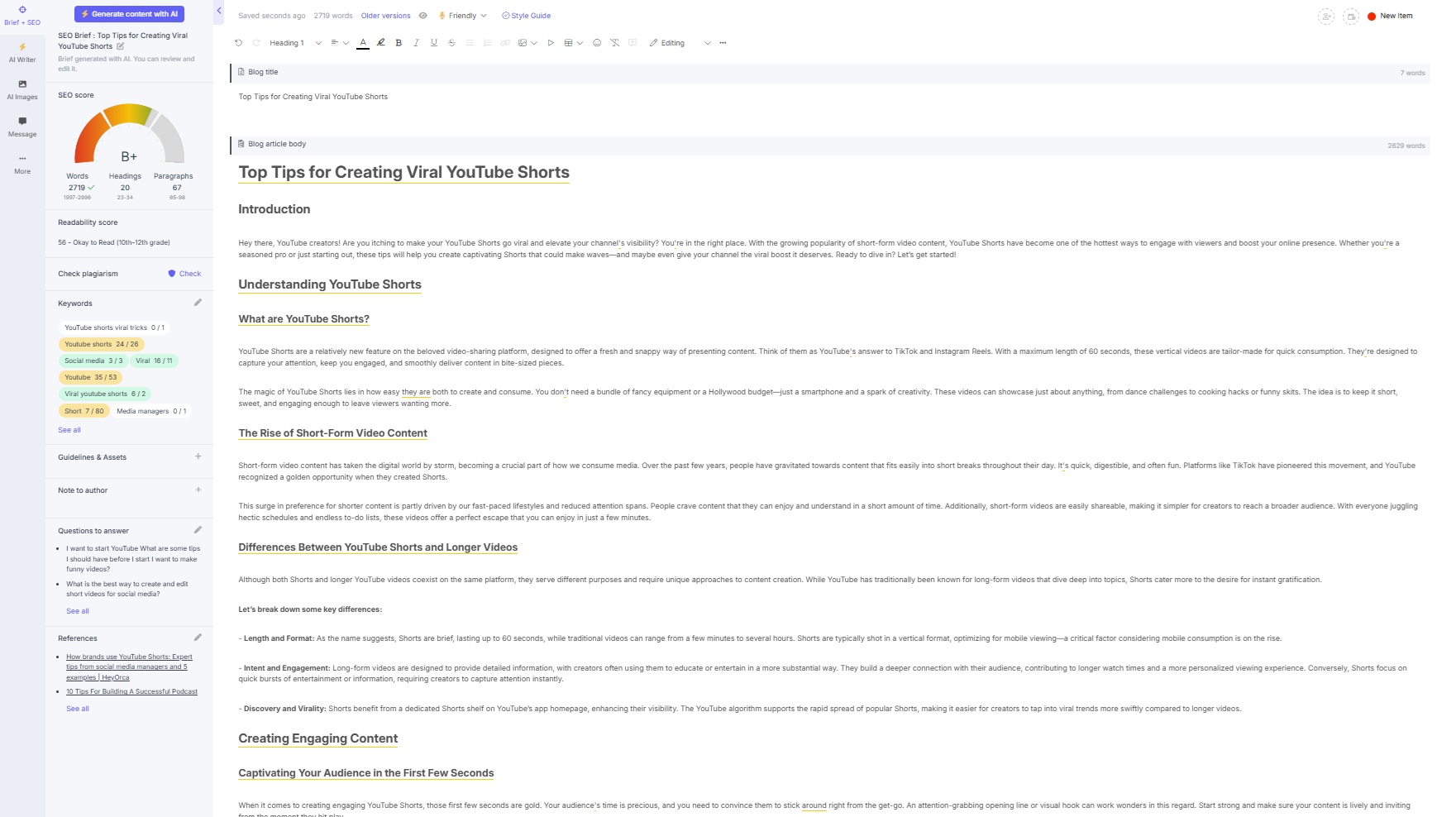
Task: Click the insert image icon
Action: click(x=523, y=43)
